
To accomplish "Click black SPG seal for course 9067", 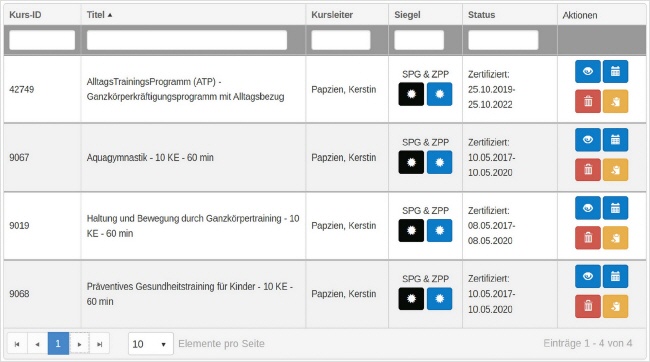I will [411, 162].
